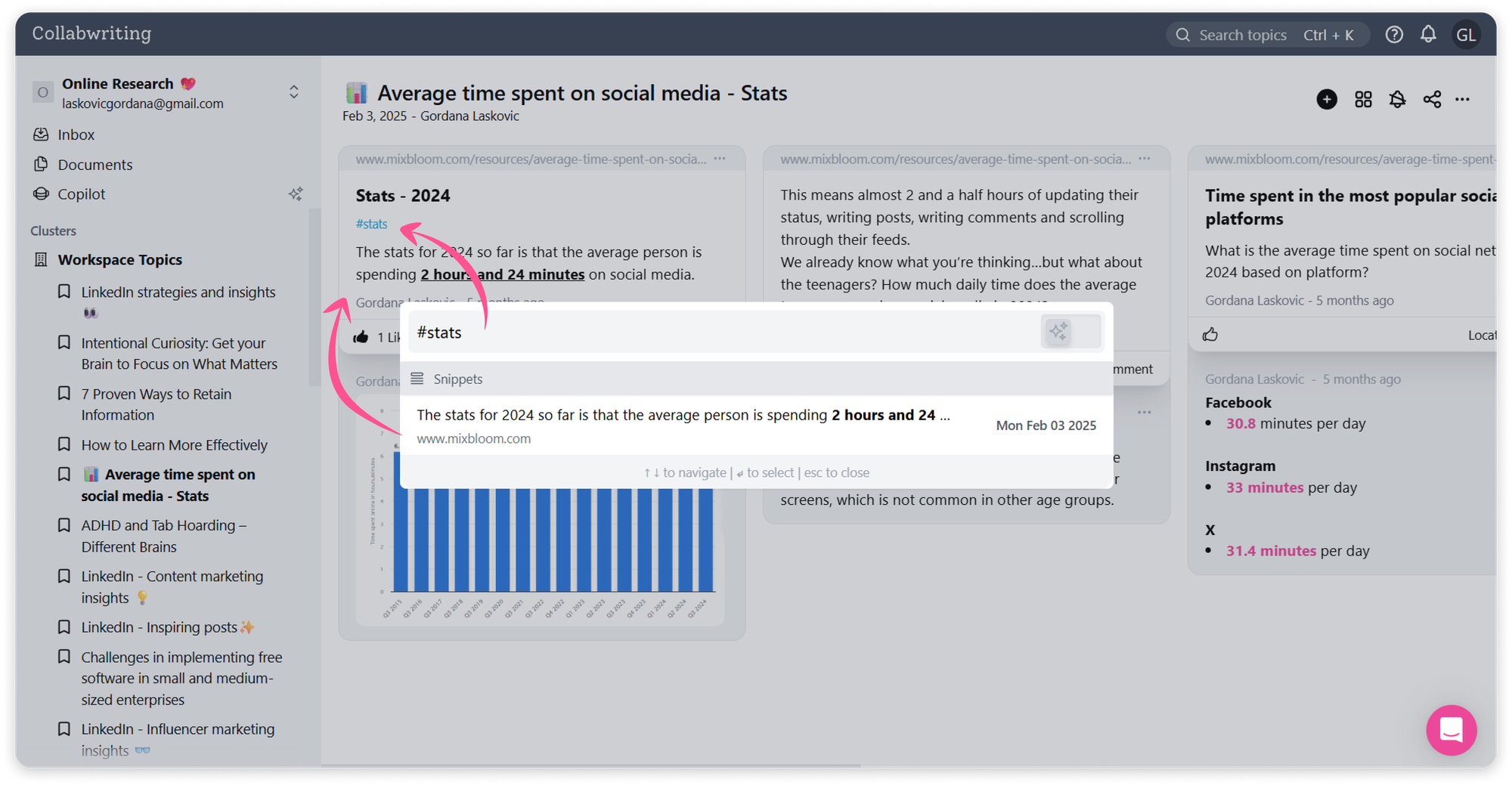
Task: Share the topic via share icon
Action: click(x=1432, y=99)
